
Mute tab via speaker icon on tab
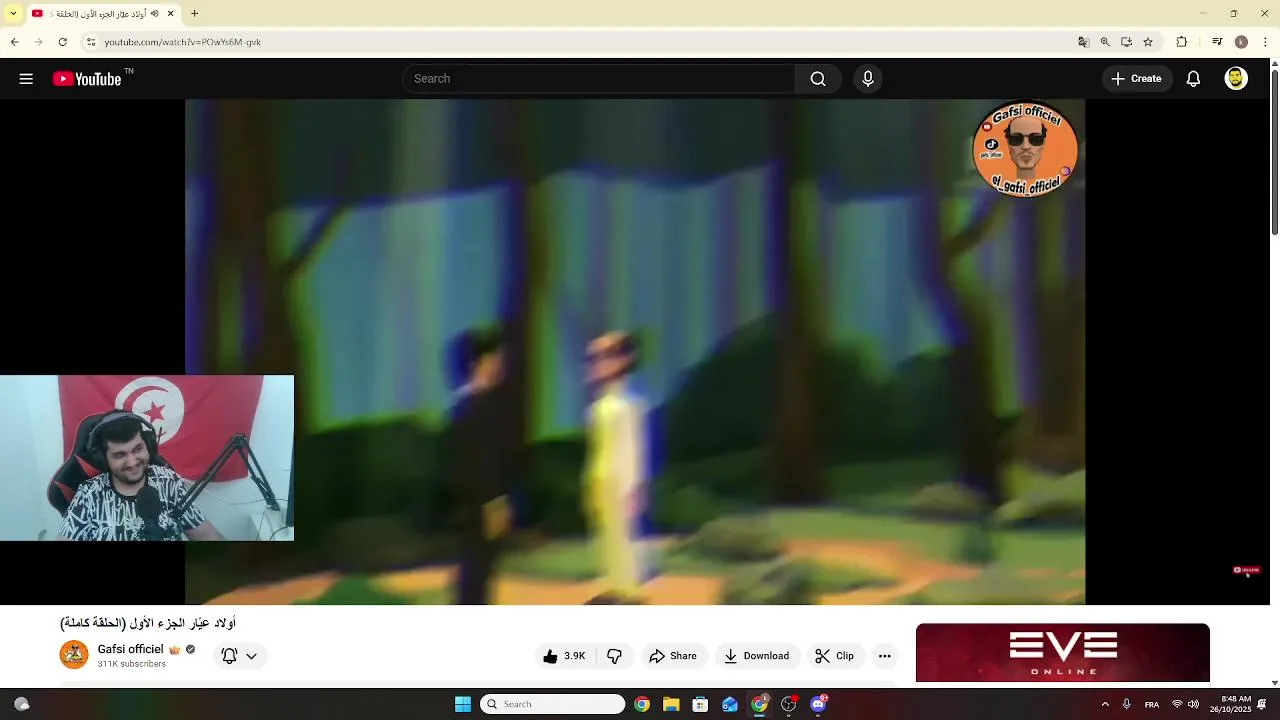click(x=154, y=14)
